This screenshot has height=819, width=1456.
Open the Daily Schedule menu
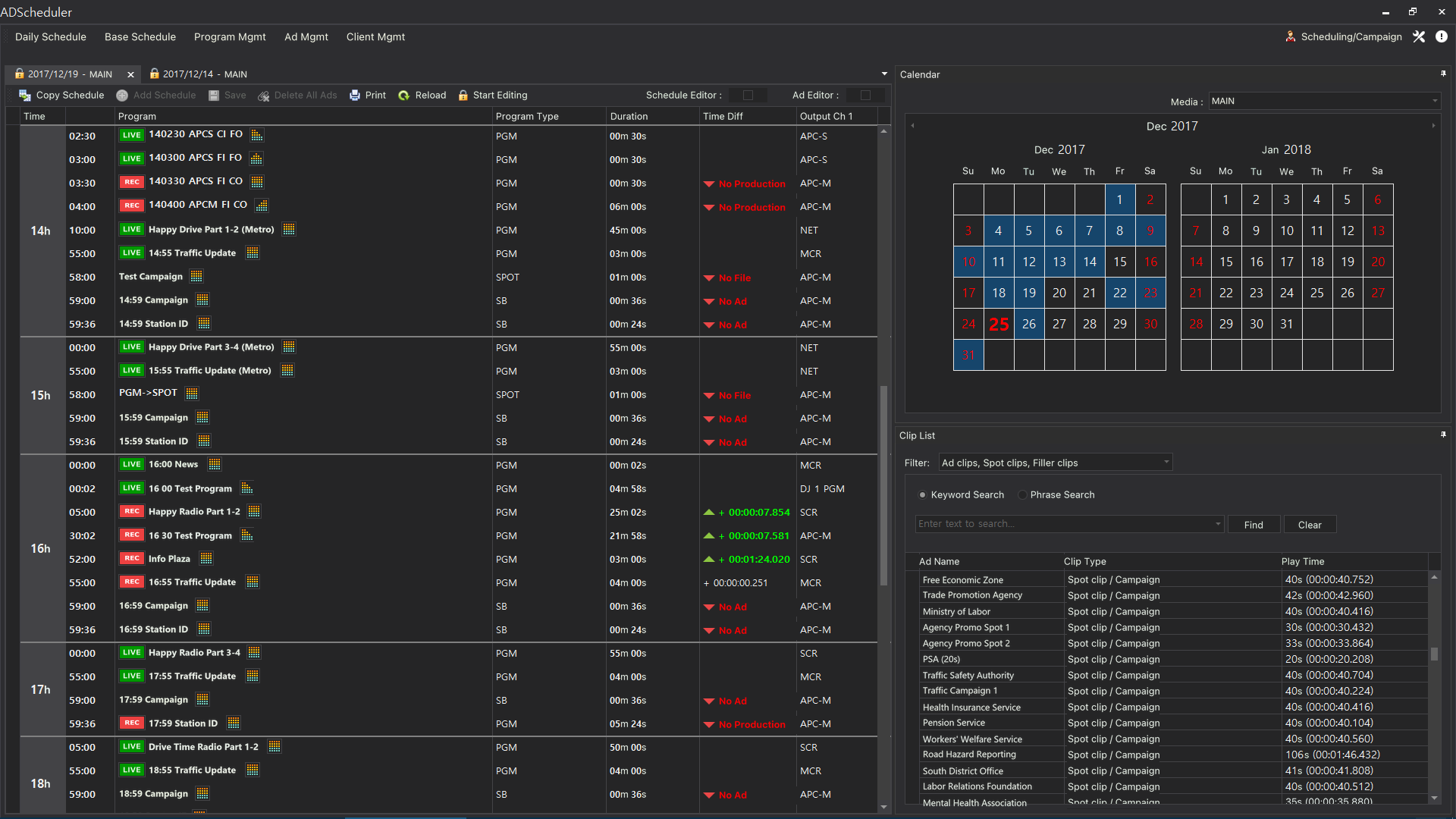click(51, 36)
